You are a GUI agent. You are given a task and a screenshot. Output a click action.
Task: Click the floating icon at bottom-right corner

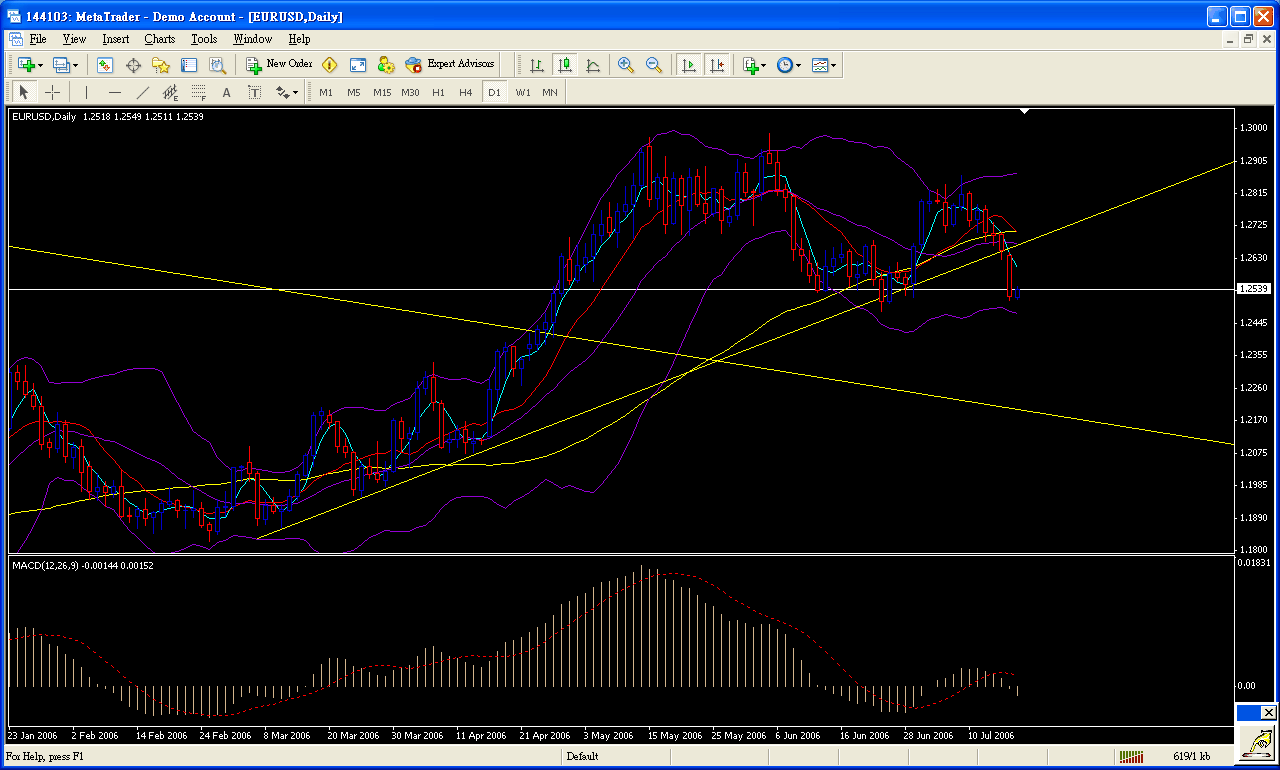1257,742
